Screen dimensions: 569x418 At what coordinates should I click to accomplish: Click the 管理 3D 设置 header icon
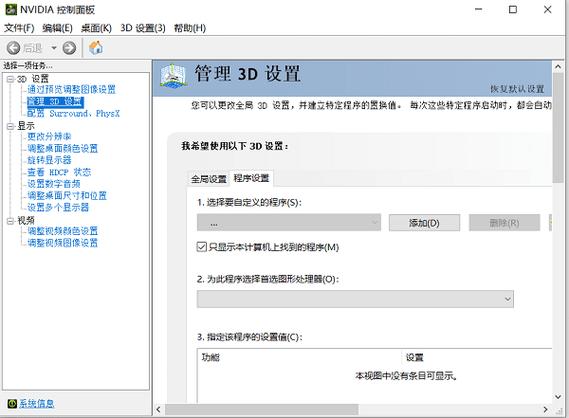[174, 76]
